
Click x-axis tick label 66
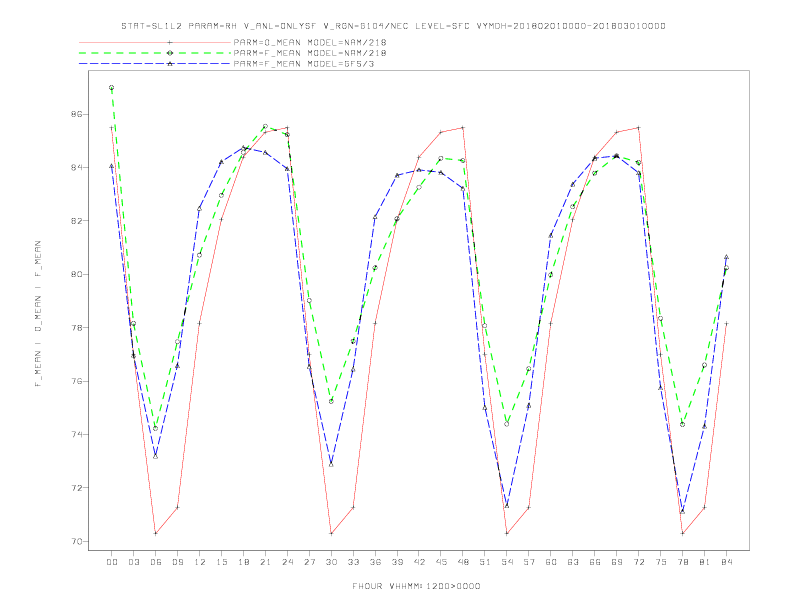pos(595,562)
